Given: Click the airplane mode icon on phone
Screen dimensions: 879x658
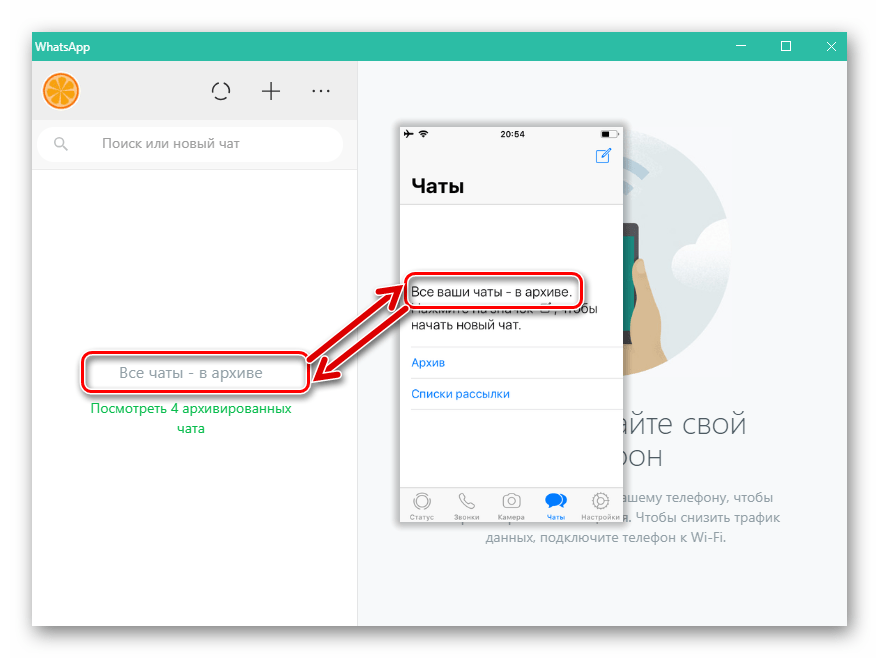Looking at the screenshot, I should [x=409, y=133].
